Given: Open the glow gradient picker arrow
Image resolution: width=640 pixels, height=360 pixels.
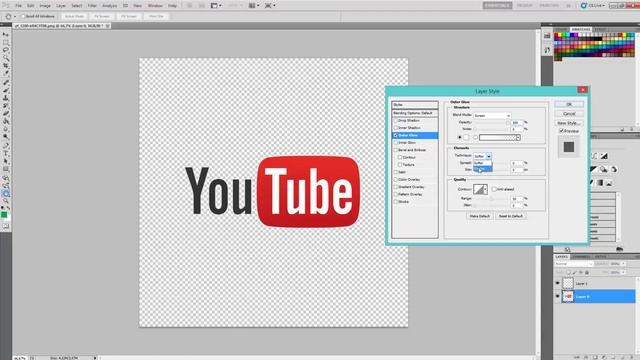Looking at the screenshot, I should pyautogui.click(x=518, y=138).
